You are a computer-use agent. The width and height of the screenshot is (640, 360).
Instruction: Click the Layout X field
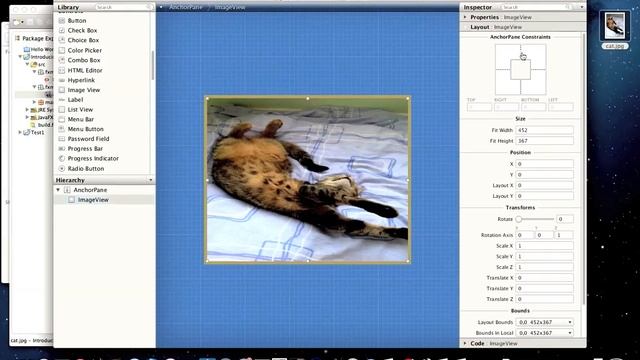coord(544,185)
